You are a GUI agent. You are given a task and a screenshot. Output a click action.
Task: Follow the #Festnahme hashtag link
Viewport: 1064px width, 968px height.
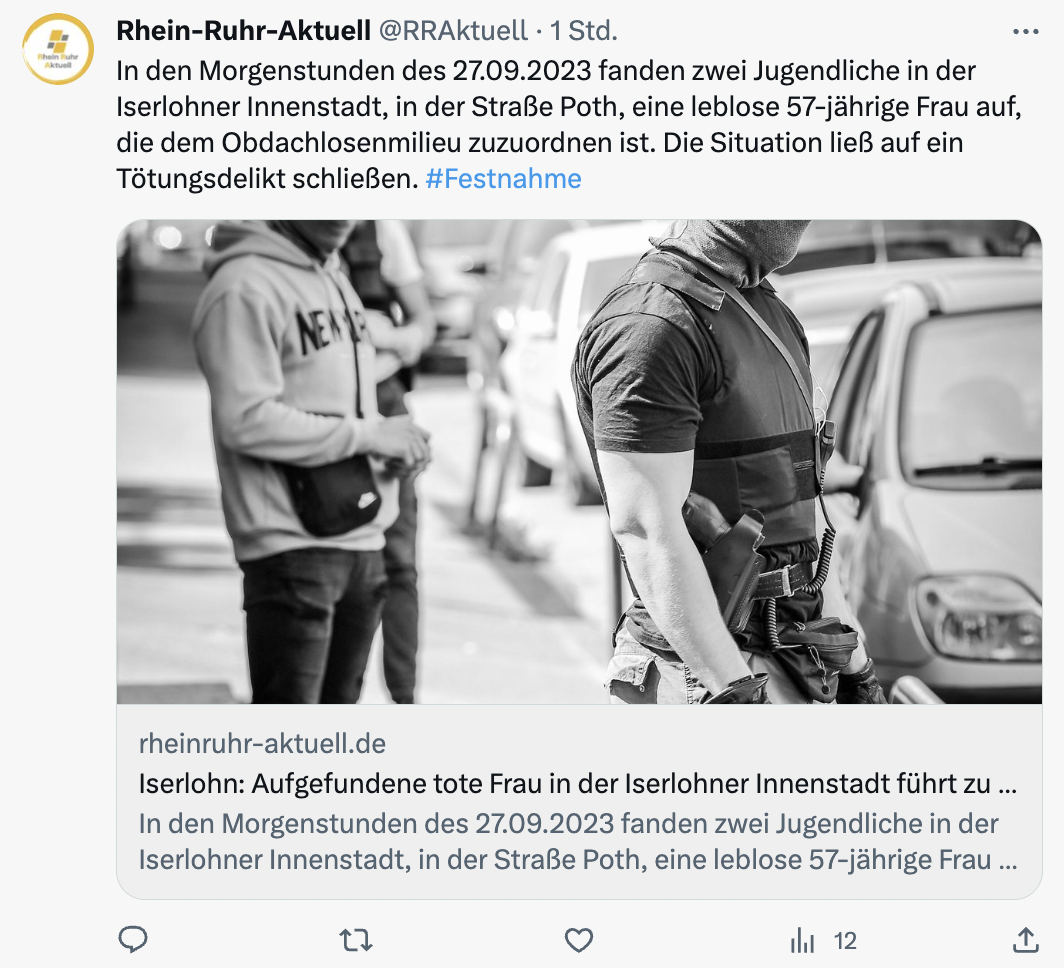pyautogui.click(x=504, y=179)
